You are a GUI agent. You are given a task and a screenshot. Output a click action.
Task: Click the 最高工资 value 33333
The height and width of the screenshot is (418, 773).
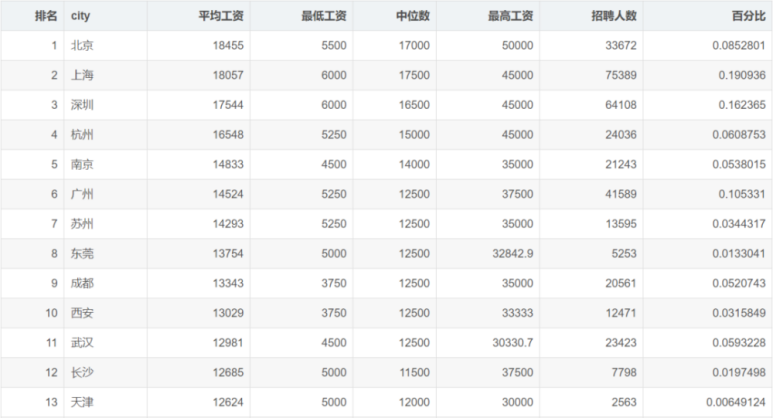tap(518, 313)
